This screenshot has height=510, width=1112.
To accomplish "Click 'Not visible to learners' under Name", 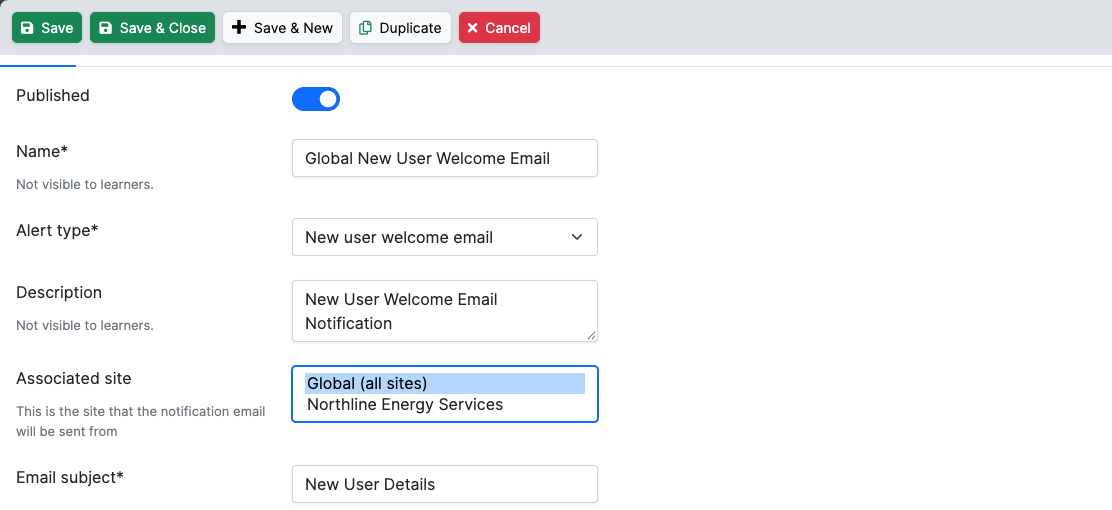I will (84, 184).
